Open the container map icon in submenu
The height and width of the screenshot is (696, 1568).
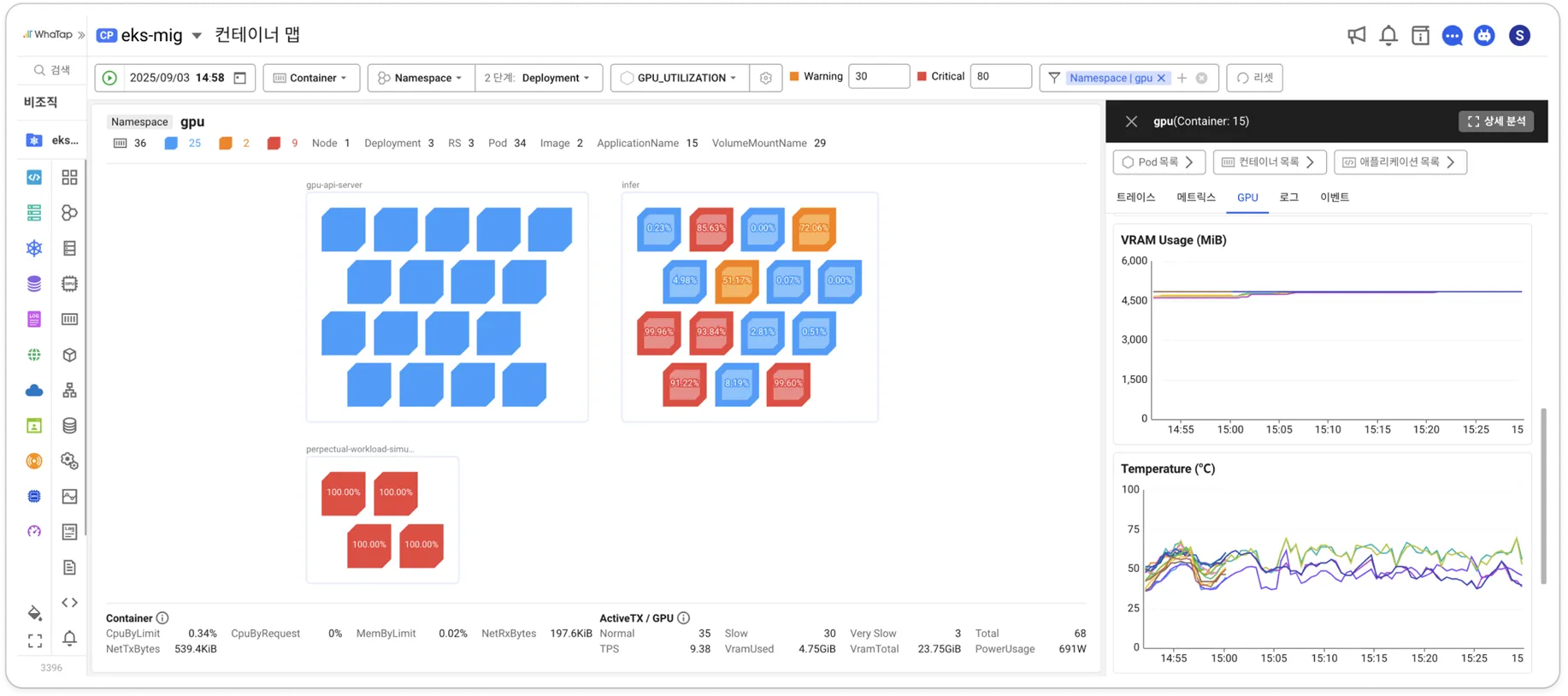(x=69, y=319)
